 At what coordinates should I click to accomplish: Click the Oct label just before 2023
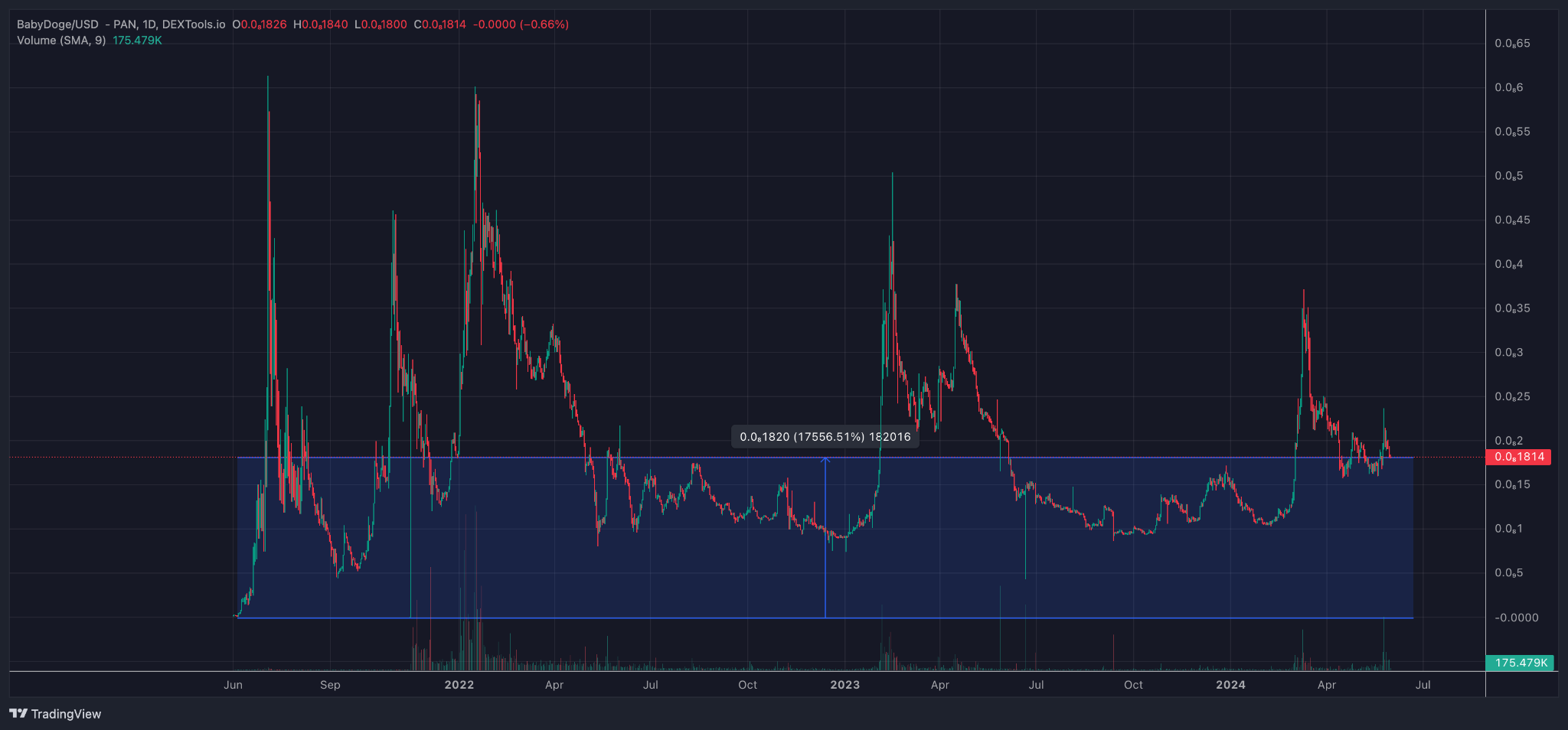(x=748, y=685)
